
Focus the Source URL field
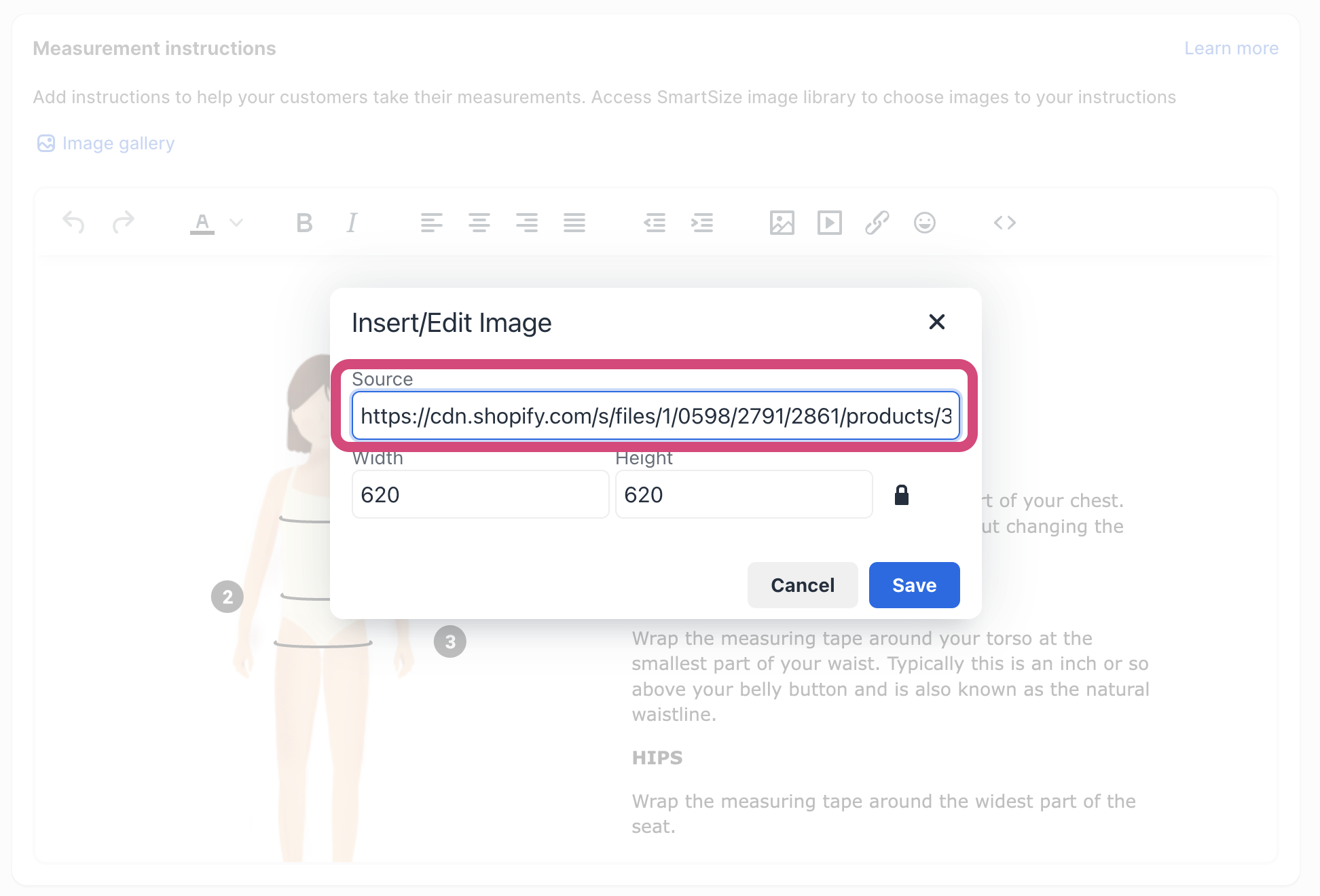tap(656, 415)
